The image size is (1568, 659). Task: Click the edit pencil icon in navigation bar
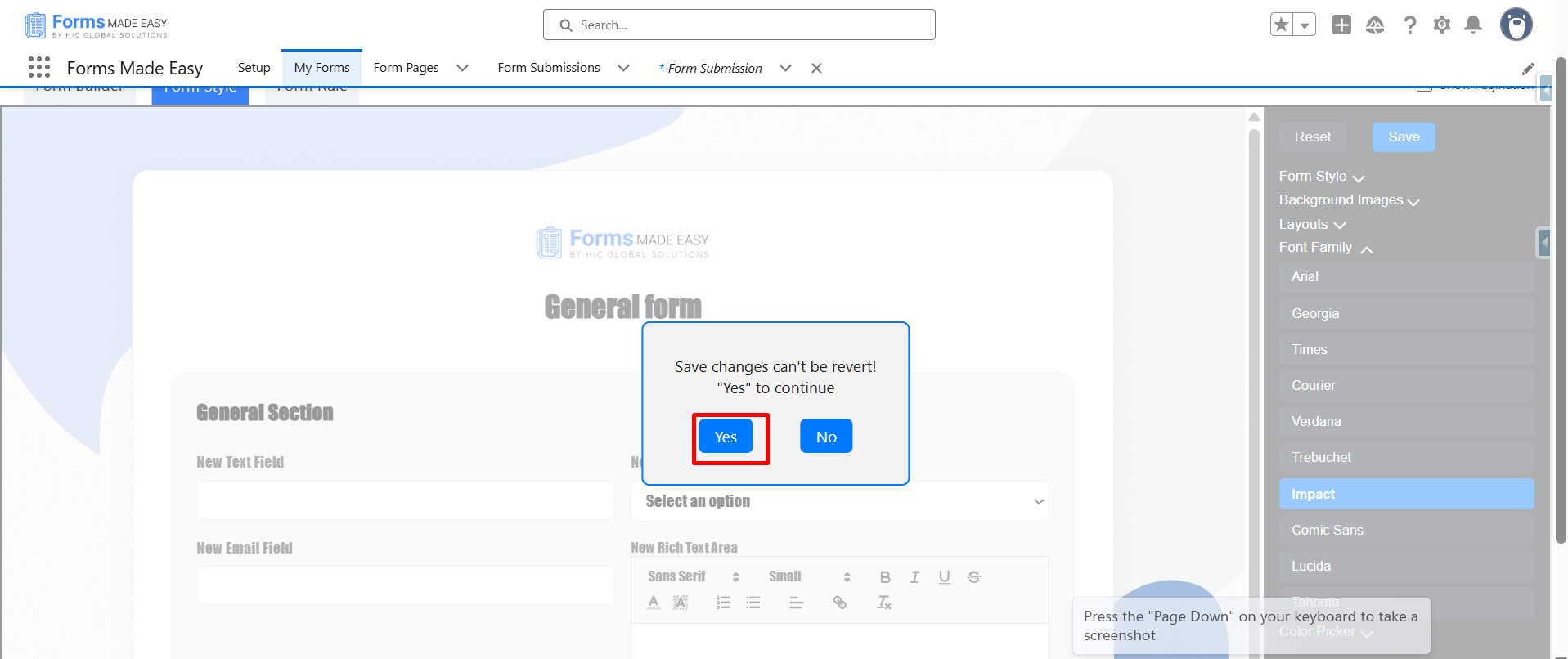tap(1528, 69)
